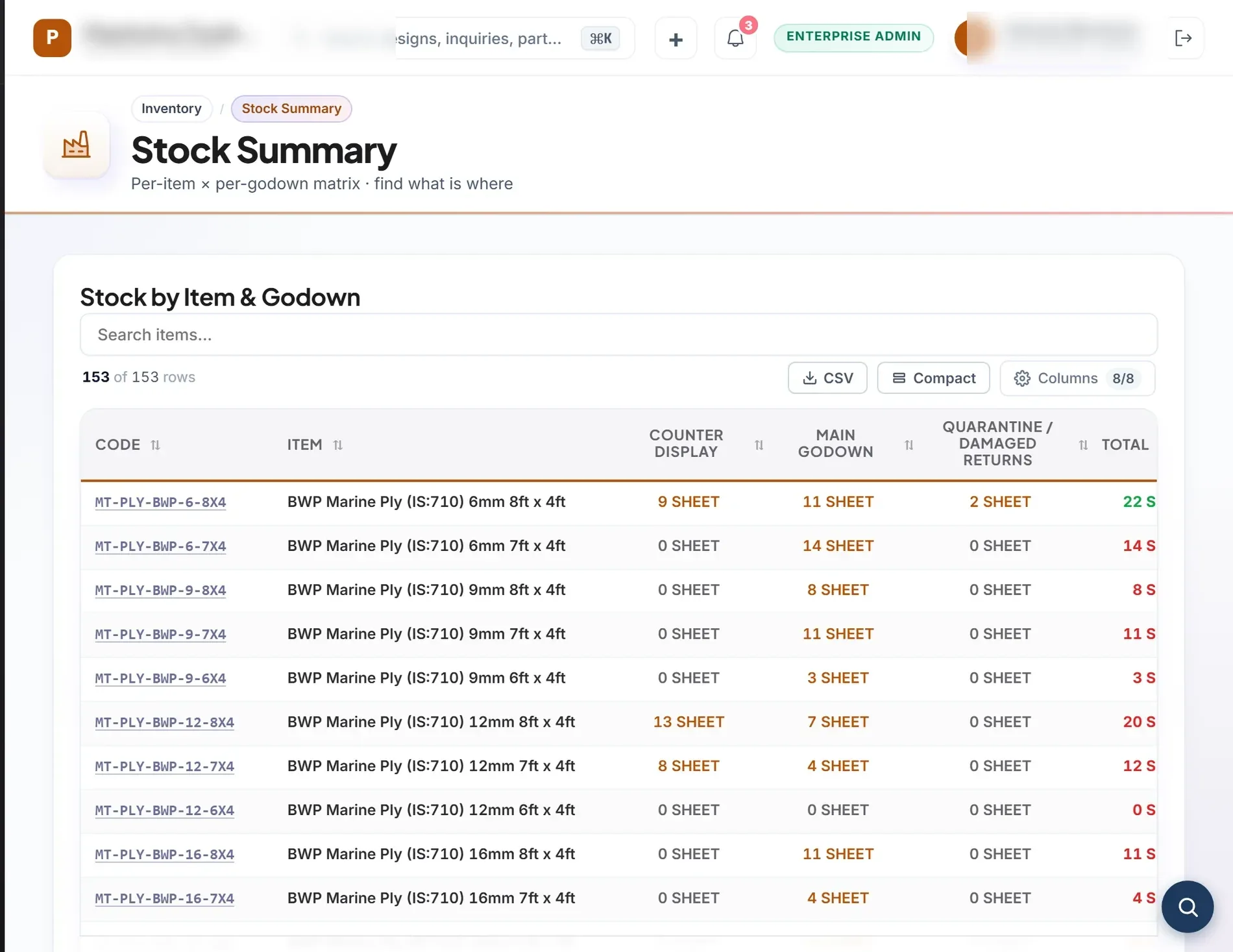The height and width of the screenshot is (952, 1233).
Task: Open the Columns 8/8 chooser
Action: coord(1077,378)
